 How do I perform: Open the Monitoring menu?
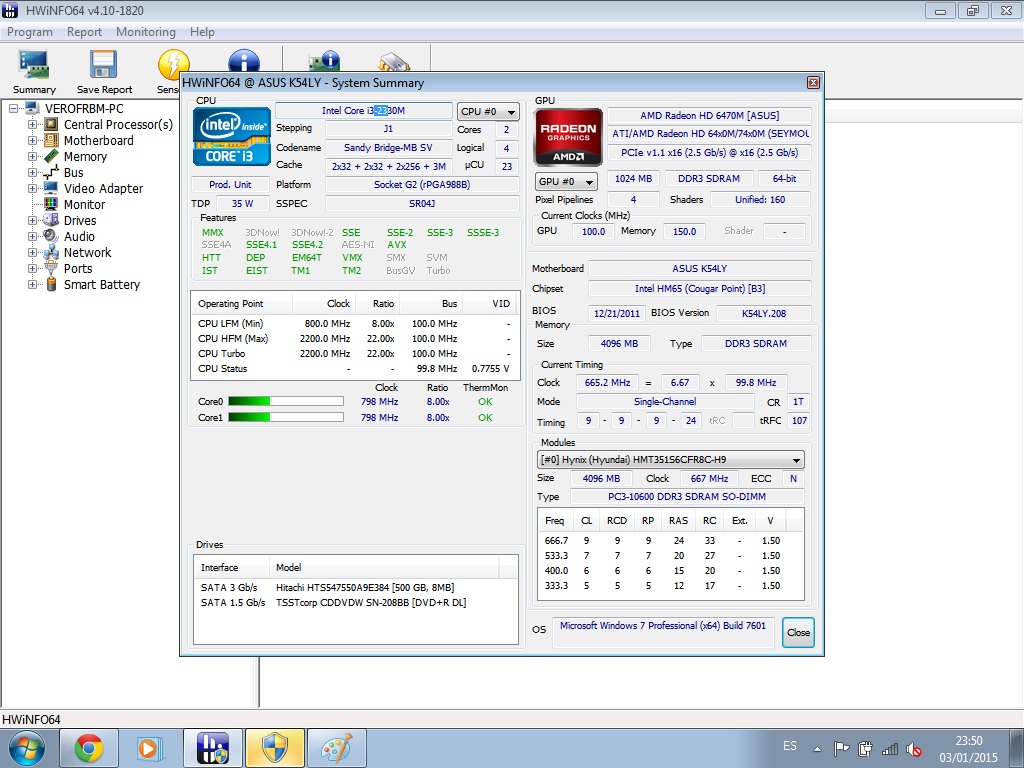coord(145,32)
